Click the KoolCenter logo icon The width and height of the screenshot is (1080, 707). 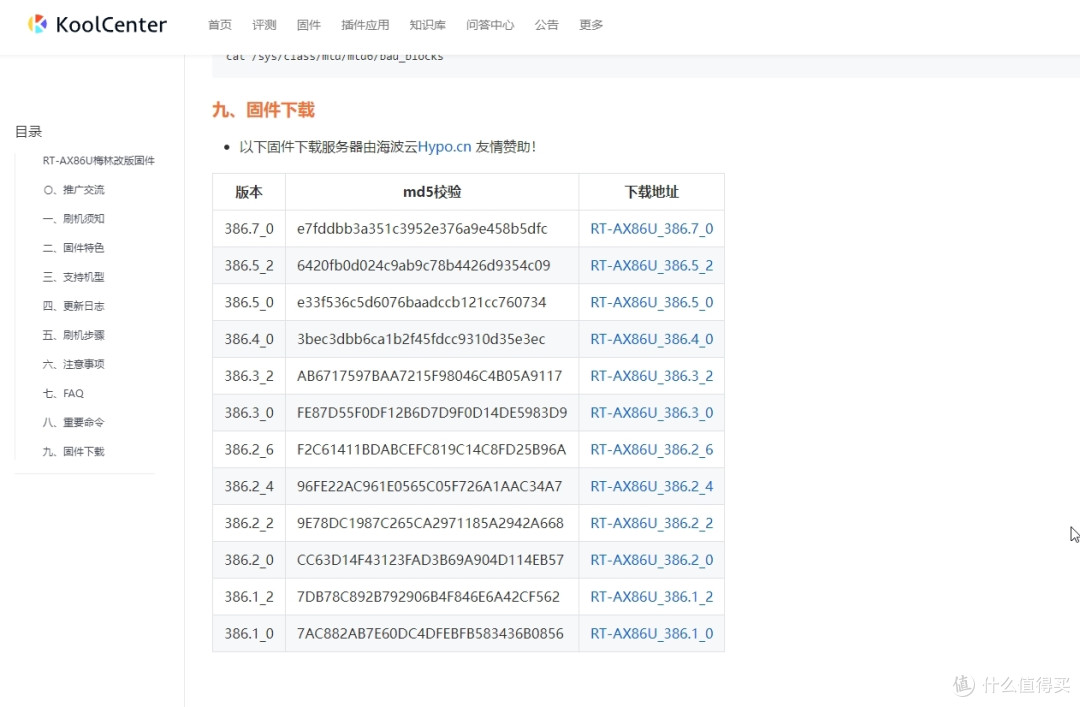[37, 24]
